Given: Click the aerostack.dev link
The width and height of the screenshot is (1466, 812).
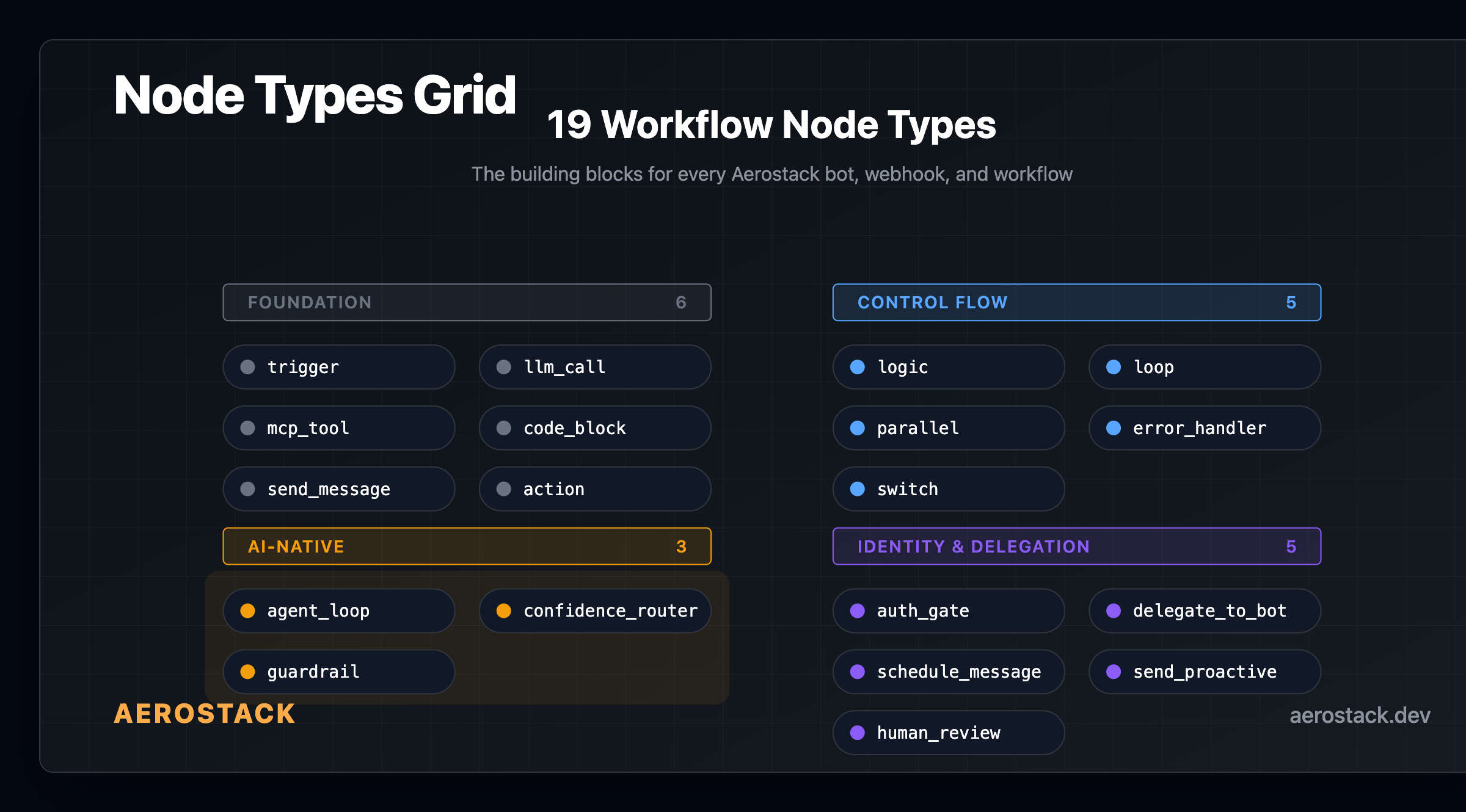Looking at the screenshot, I should 1359,714.
